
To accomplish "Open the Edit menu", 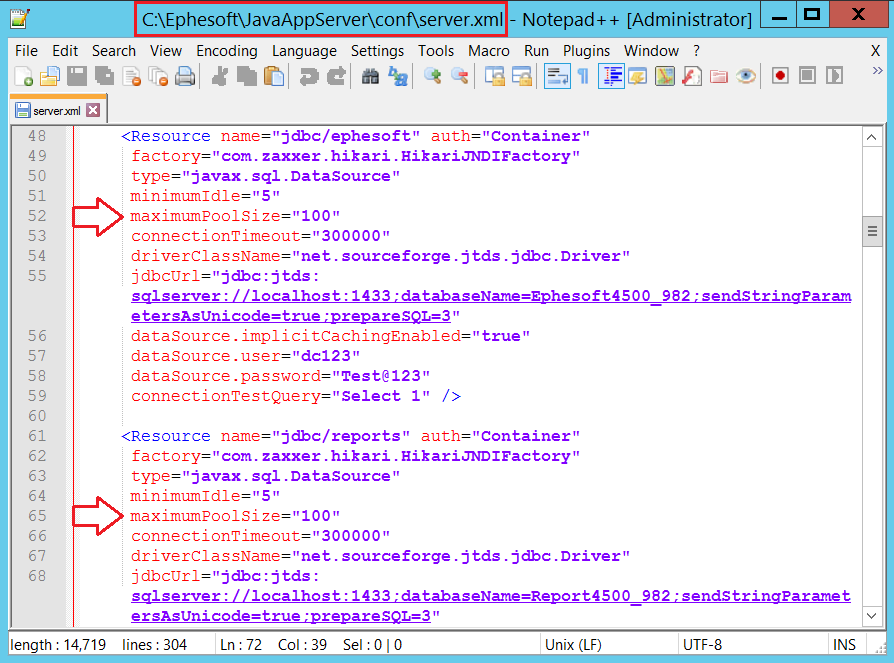I will point(65,51).
